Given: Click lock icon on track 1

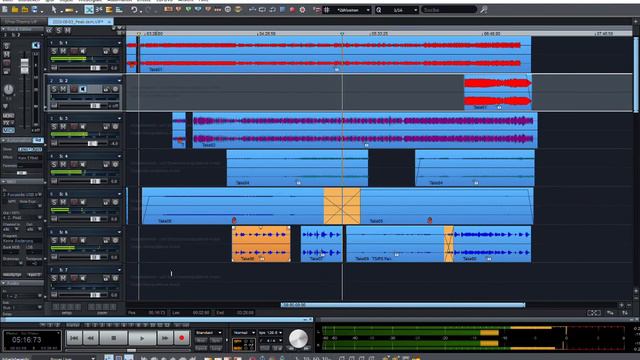Looking at the screenshot, I should (106, 51).
